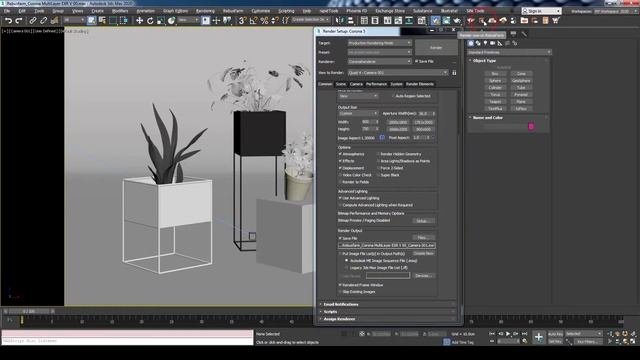Open the View to Render dropdown
This screenshot has height=360, width=640.
398,73
